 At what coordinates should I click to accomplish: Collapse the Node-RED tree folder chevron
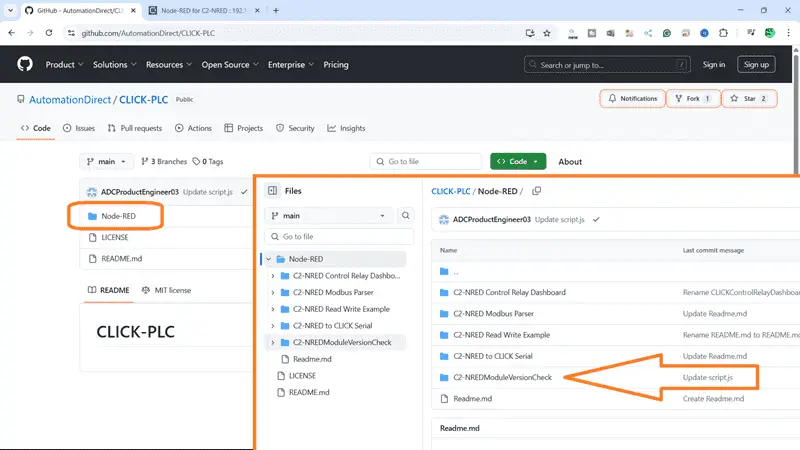[268, 259]
